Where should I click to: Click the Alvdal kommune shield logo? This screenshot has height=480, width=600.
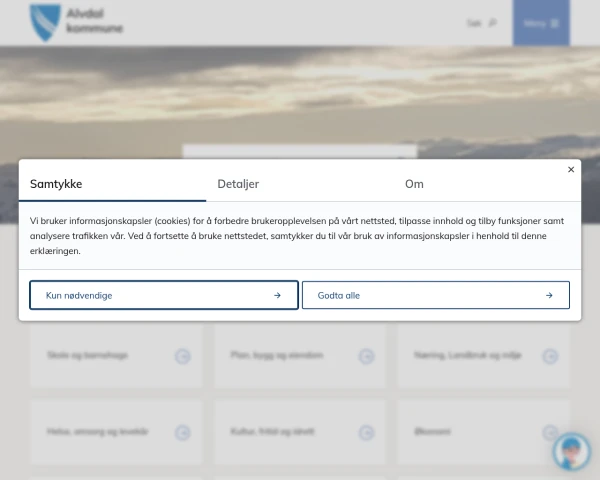tap(44, 21)
